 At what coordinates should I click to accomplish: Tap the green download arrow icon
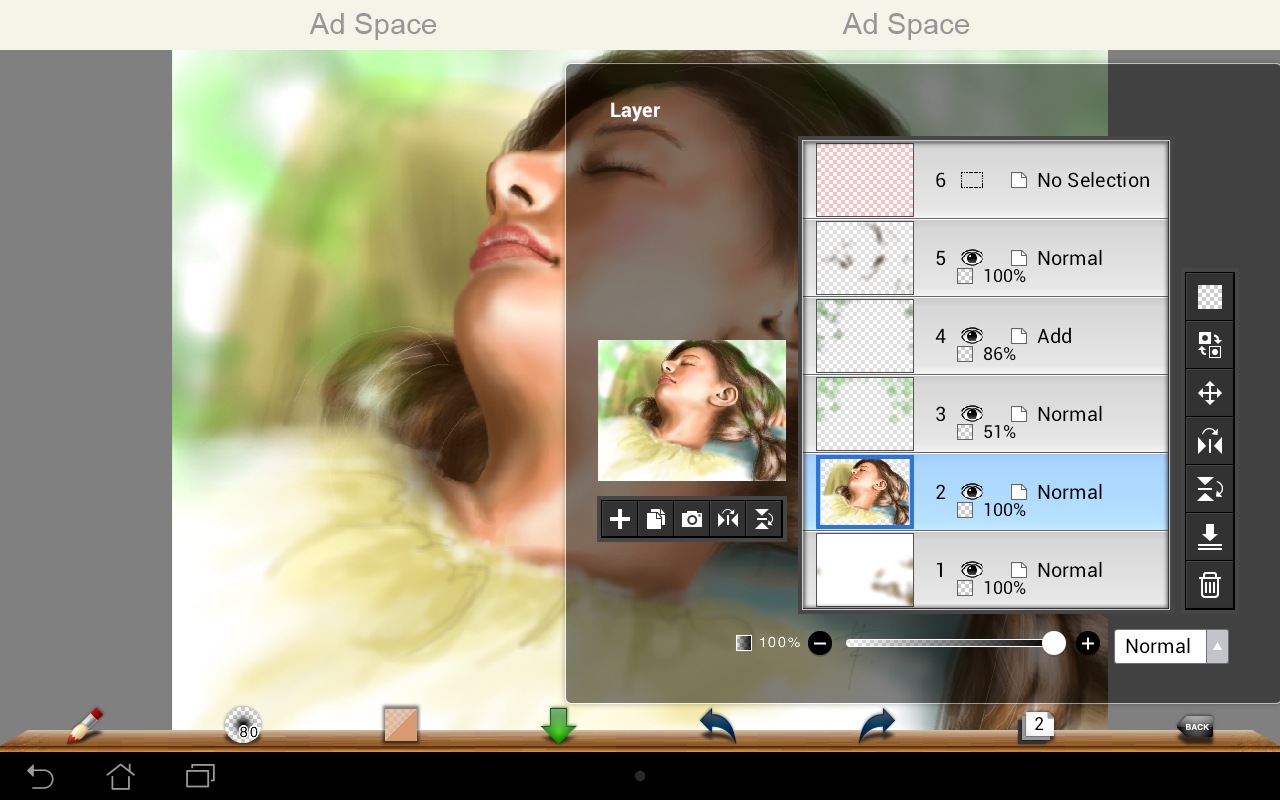pyautogui.click(x=559, y=725)
